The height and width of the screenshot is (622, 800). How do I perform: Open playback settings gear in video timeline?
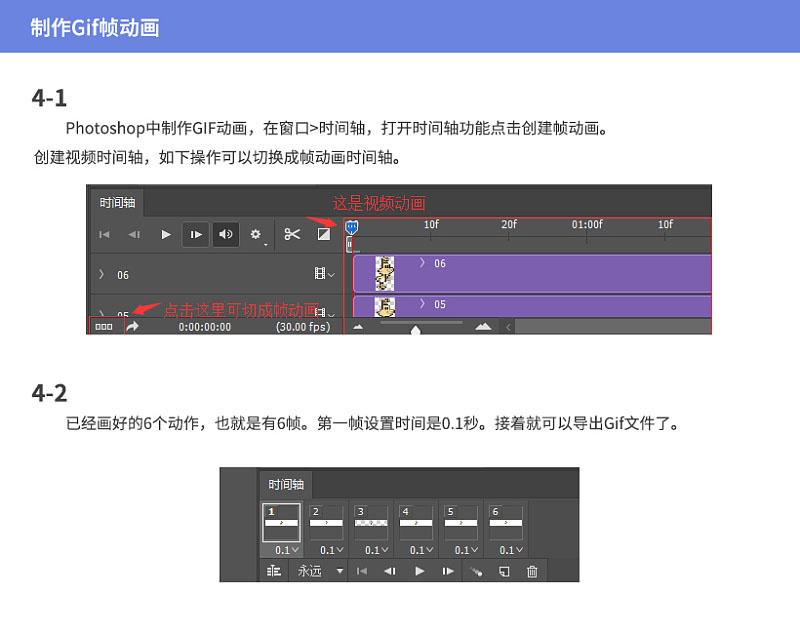click(x=256, y=234)
